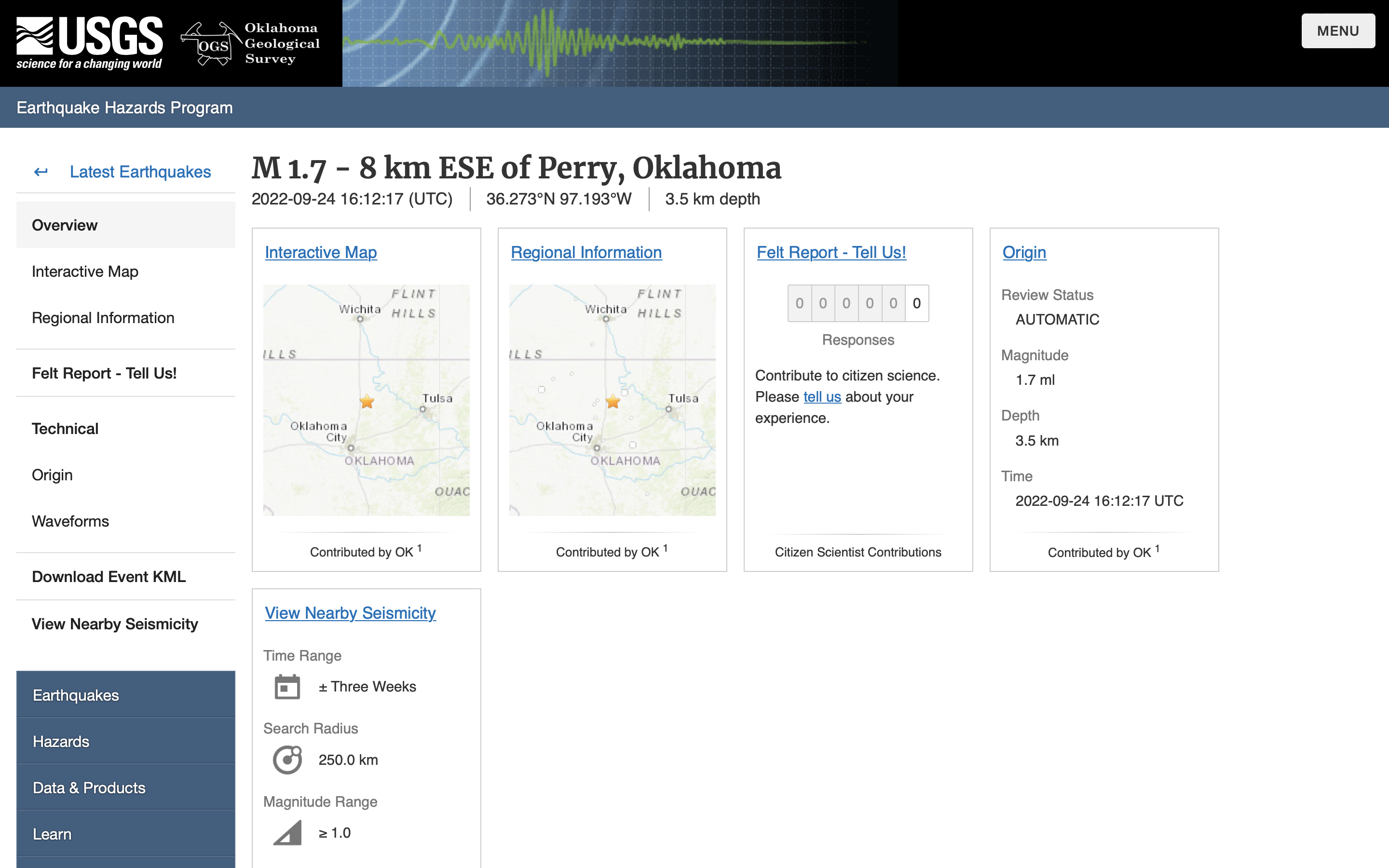This screenshot has height=868, width=1389.
Task: Open the Origin card title link
Action: (1024, 252)
